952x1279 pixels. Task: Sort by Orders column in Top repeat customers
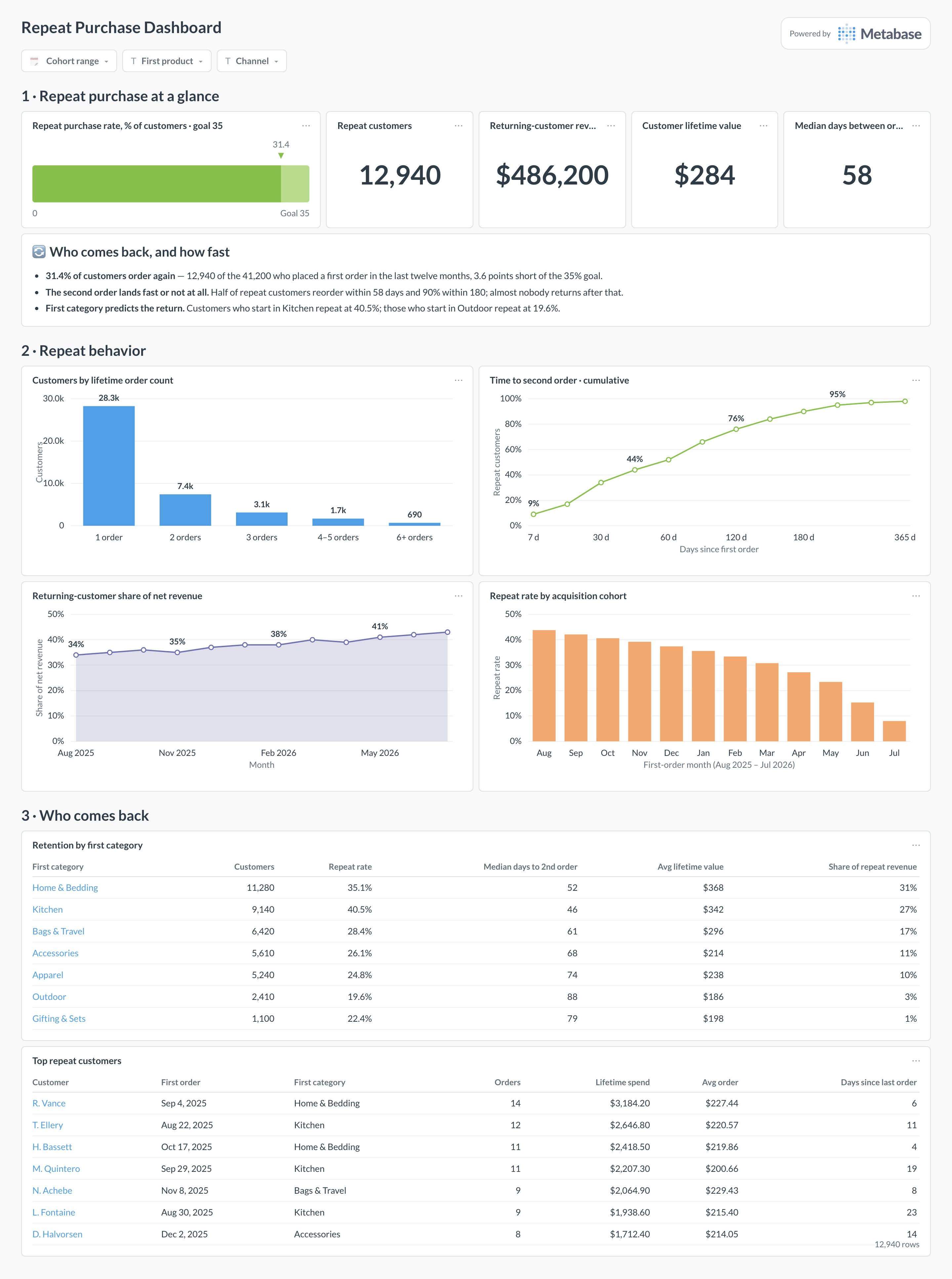click(x=507, y=1083)
